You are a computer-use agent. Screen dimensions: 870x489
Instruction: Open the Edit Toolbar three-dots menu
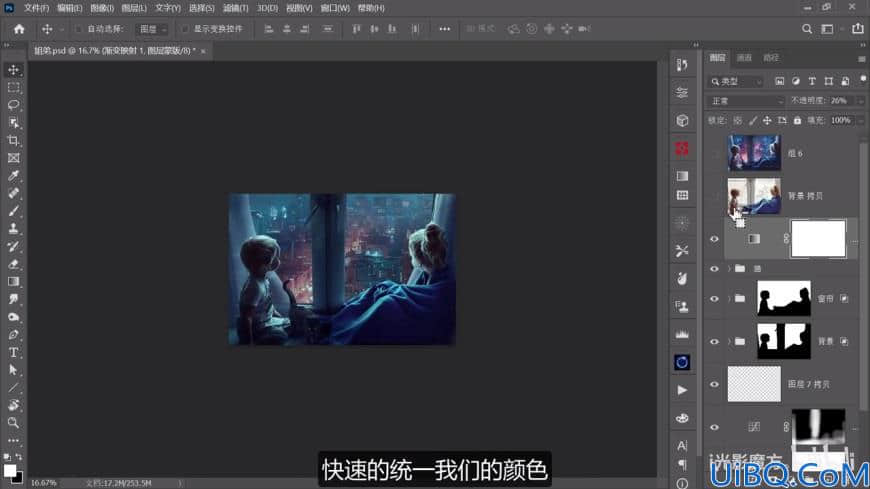tap(13, 441)
